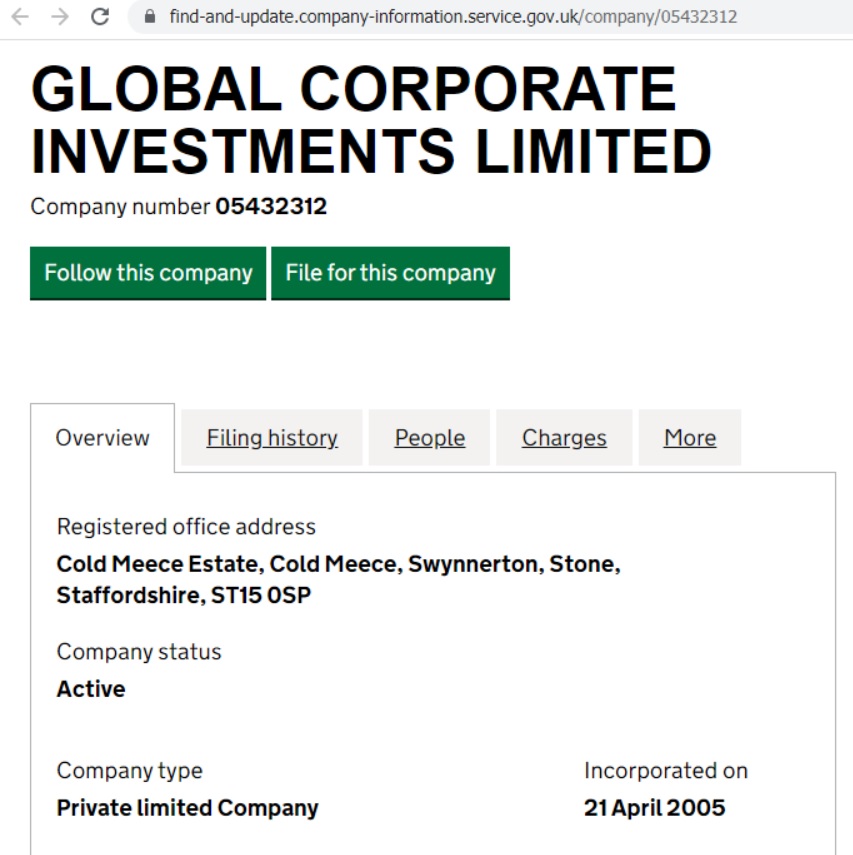Click the browser forward arrow
Viewport: 853px width, 855px height.
tap(60, 17)
